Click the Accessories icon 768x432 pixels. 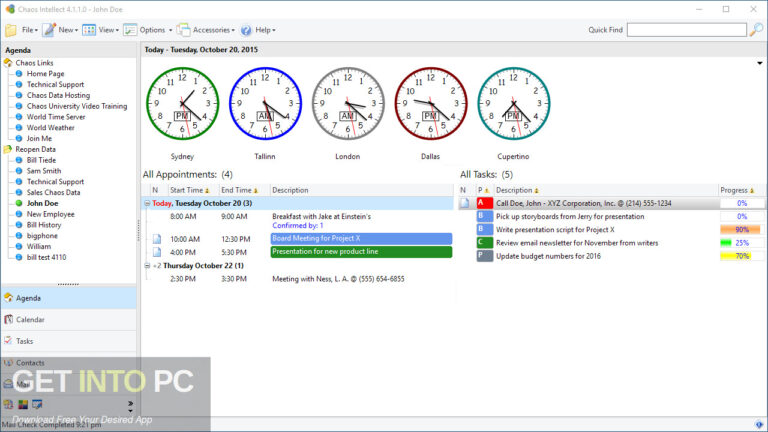click(183, 30)
